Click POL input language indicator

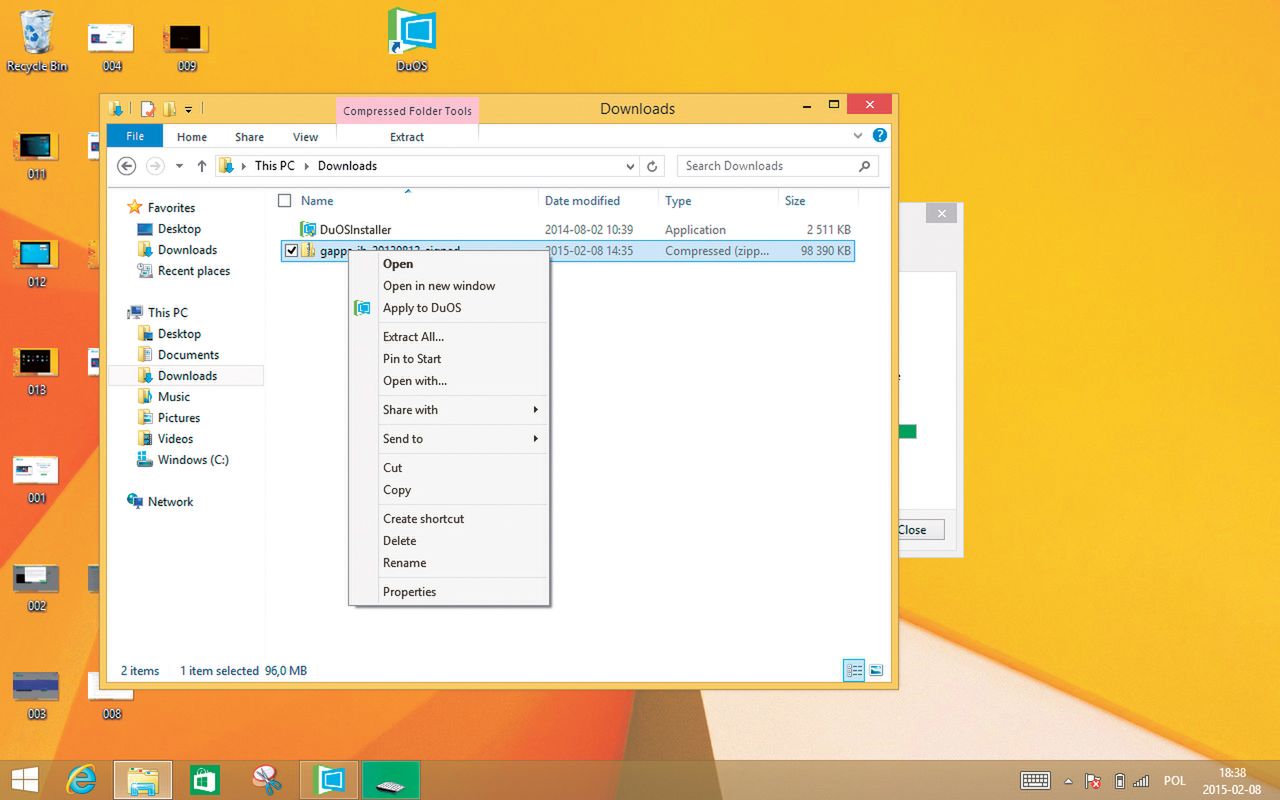tap(1175, 781)
